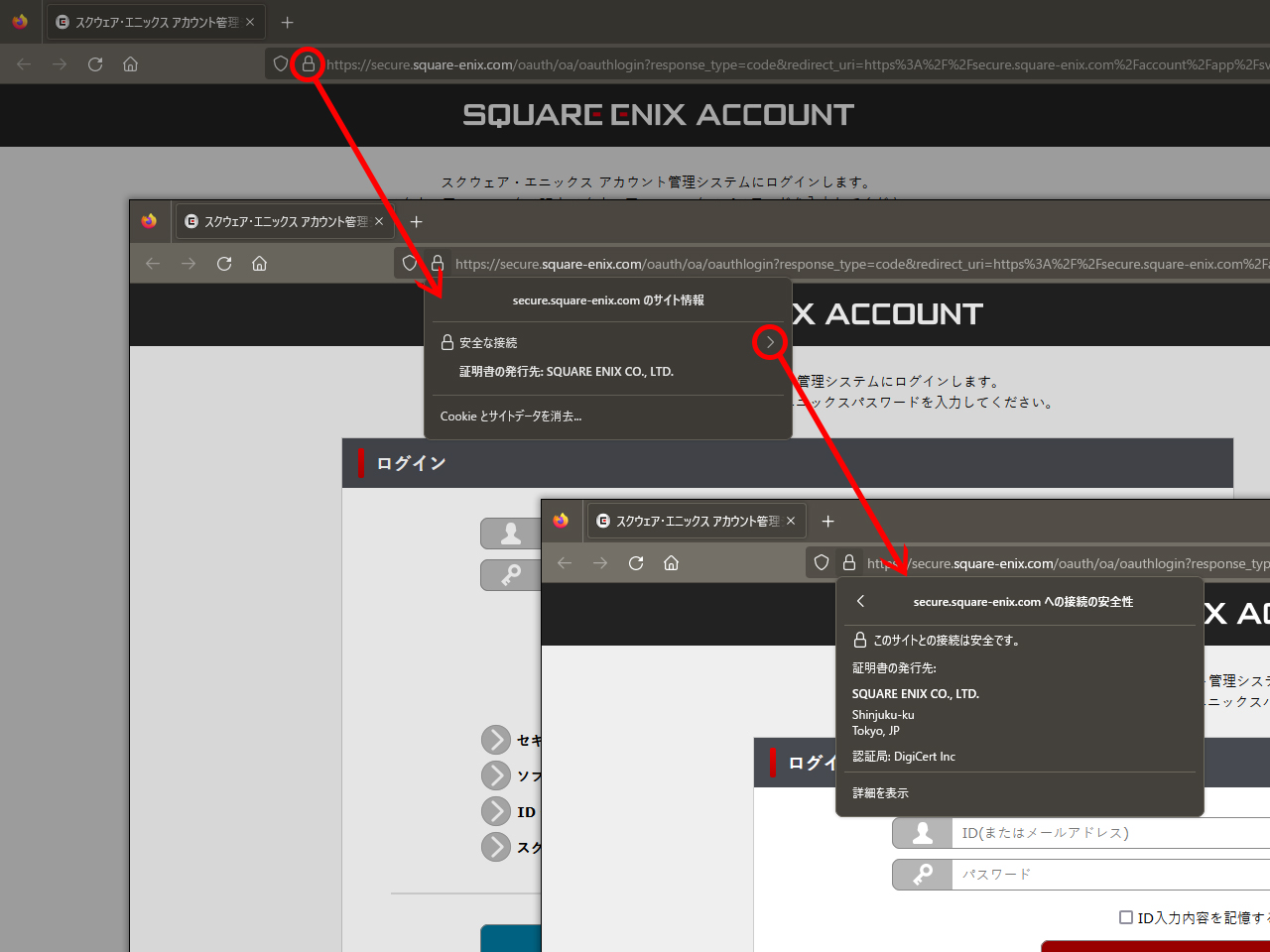This screenshot has height=952, width=1270.
Task: Expand connection details with the 安全な接続 arrow
Action: click(x=770, y=342)
